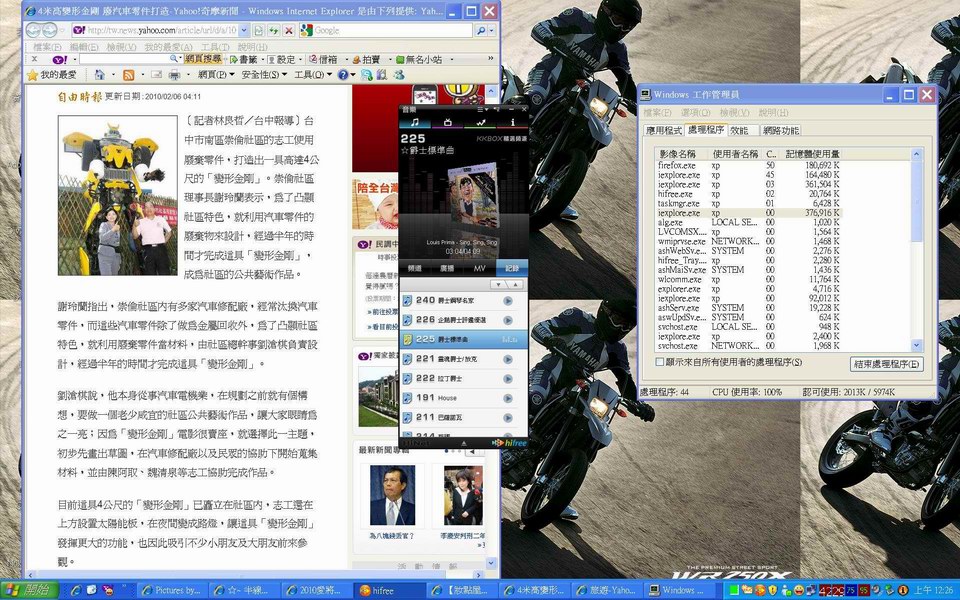The height and width of the screenshot is (600, 960).
Task: Open Yahoo 信箱 mail icon on Yahoo toolbar
Action: tap(318, 61)
